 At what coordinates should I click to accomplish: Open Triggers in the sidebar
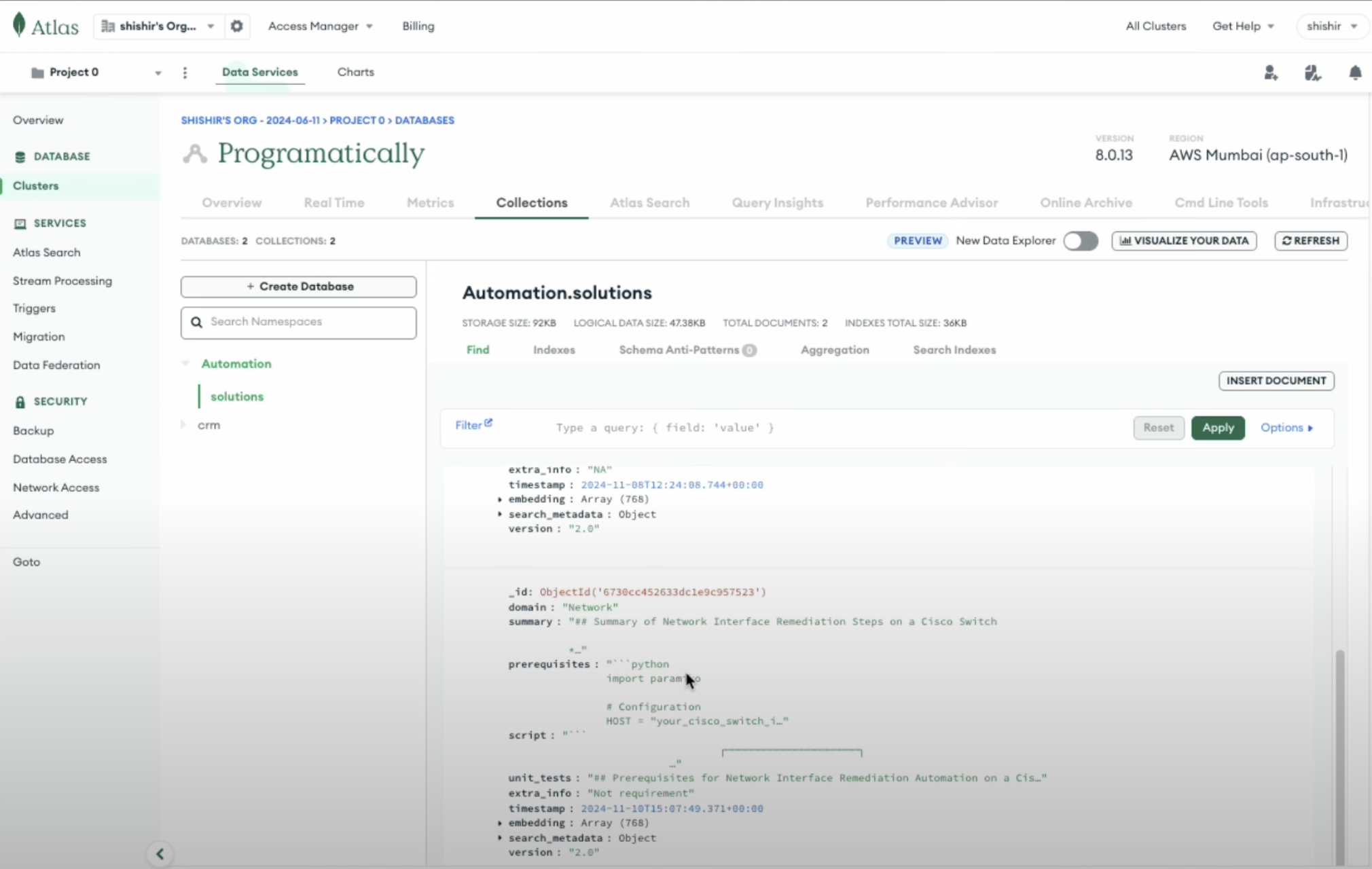34,308
